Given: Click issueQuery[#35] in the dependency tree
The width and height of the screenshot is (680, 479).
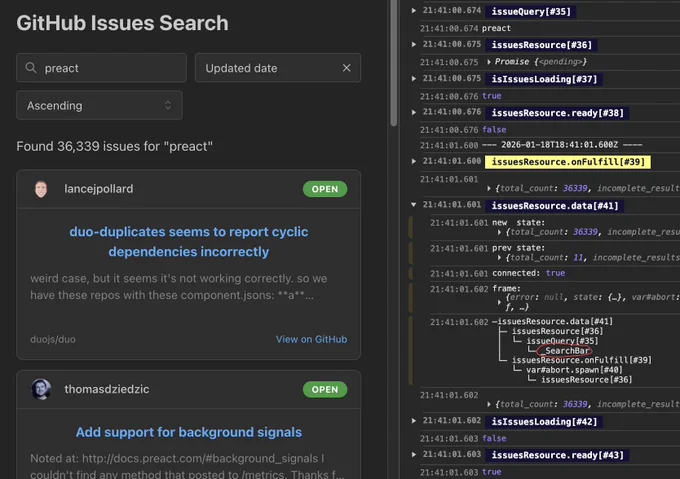Looking at the screenshot, I should 562,341.
